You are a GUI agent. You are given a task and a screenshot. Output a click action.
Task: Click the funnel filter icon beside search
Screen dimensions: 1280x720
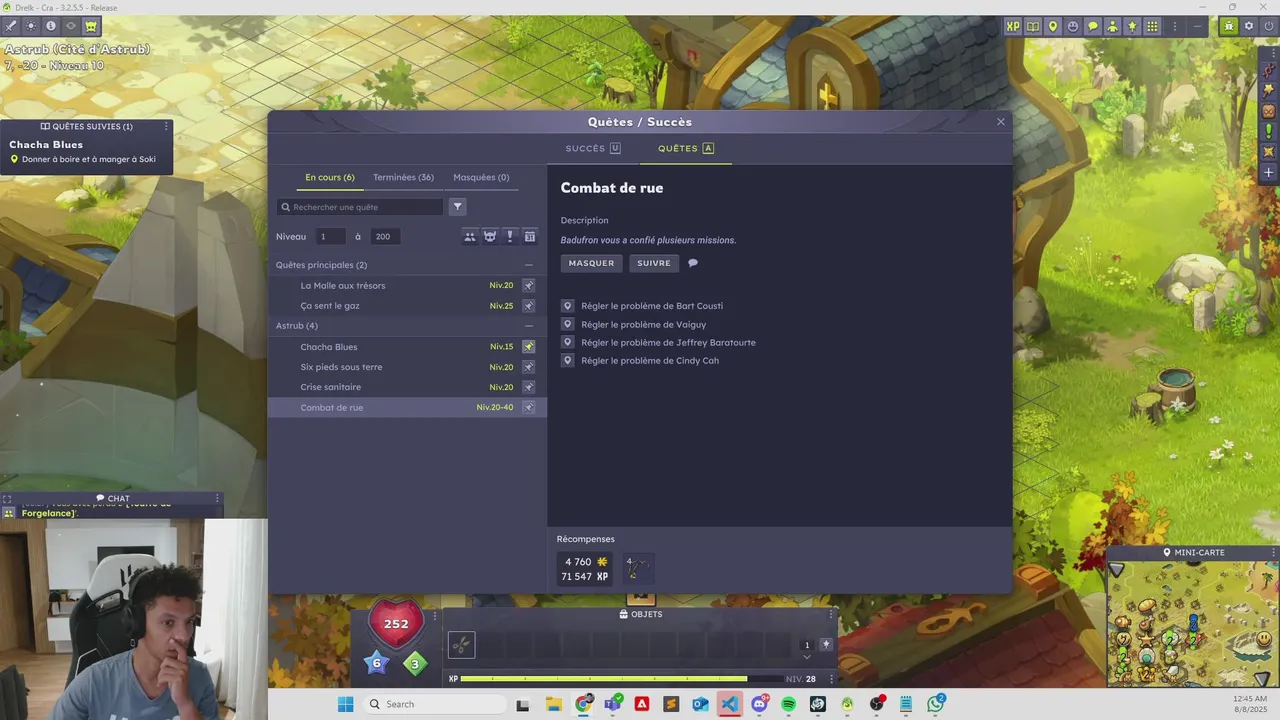pyautogui.click(x=457, y=207)
